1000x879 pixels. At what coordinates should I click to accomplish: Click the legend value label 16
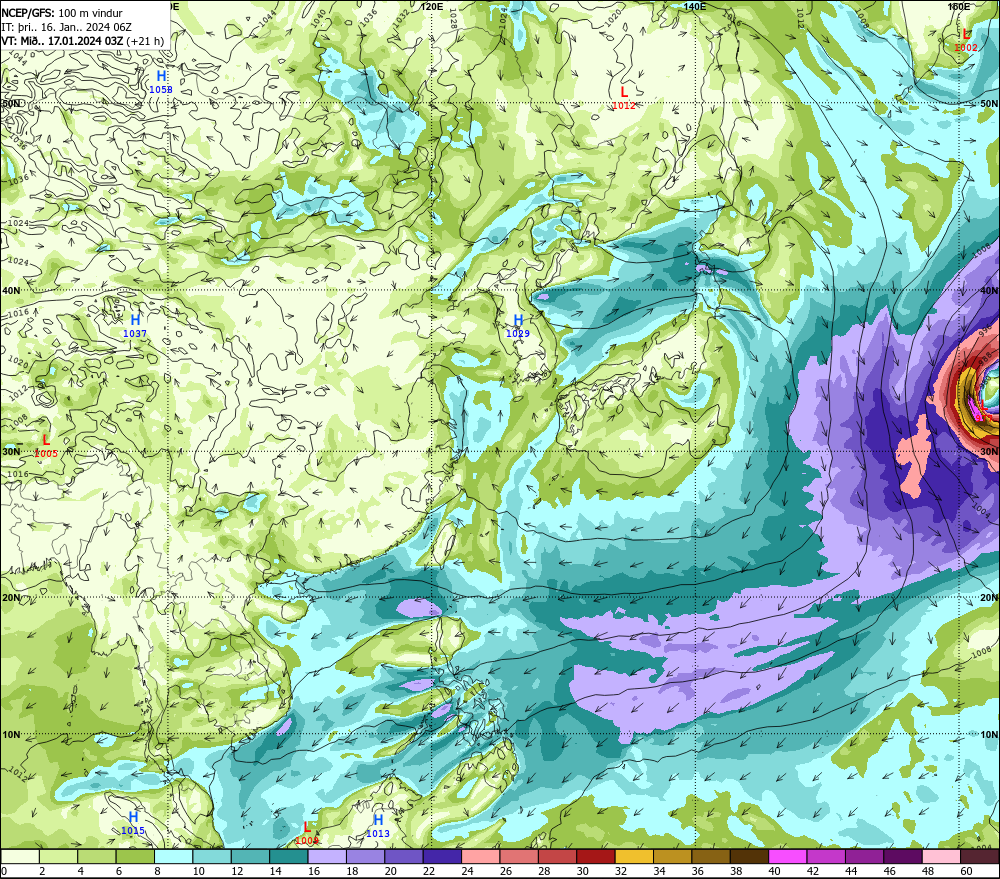click(x=314, y=871)
